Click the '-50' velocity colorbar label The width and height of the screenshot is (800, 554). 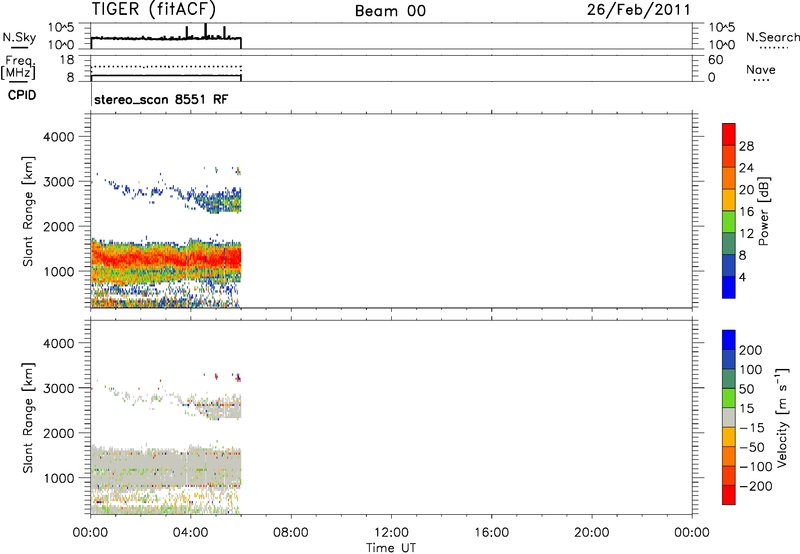pyautogui.click(x=752, y=447)
